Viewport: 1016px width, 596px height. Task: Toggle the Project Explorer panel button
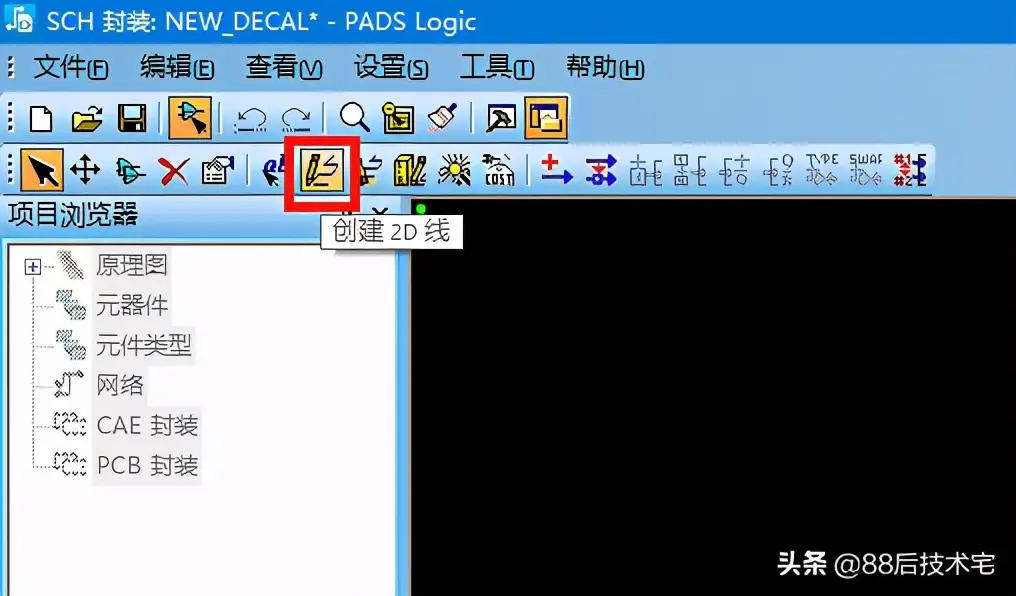pos(546,118)
